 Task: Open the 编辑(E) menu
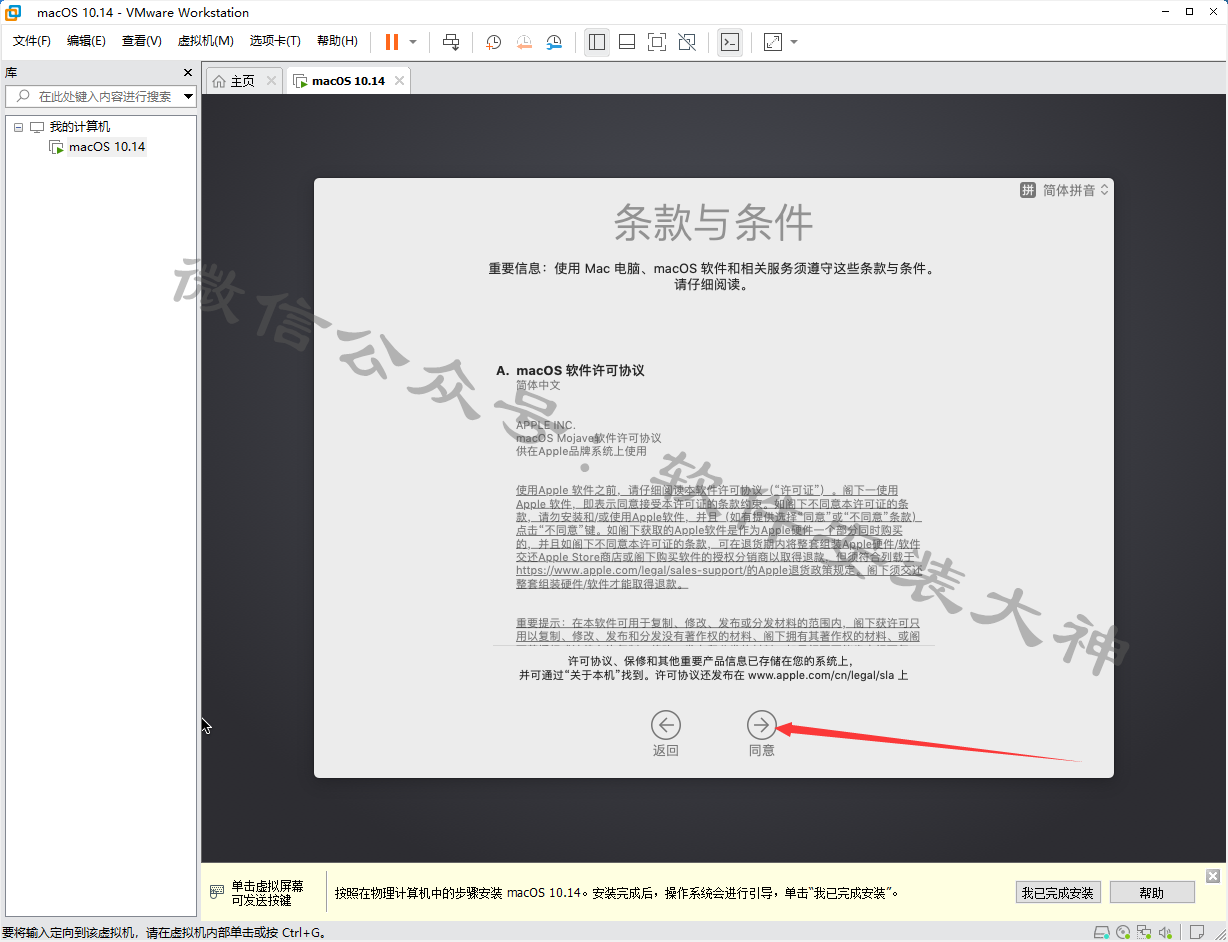pyautogui.click(x=86, y=41)
